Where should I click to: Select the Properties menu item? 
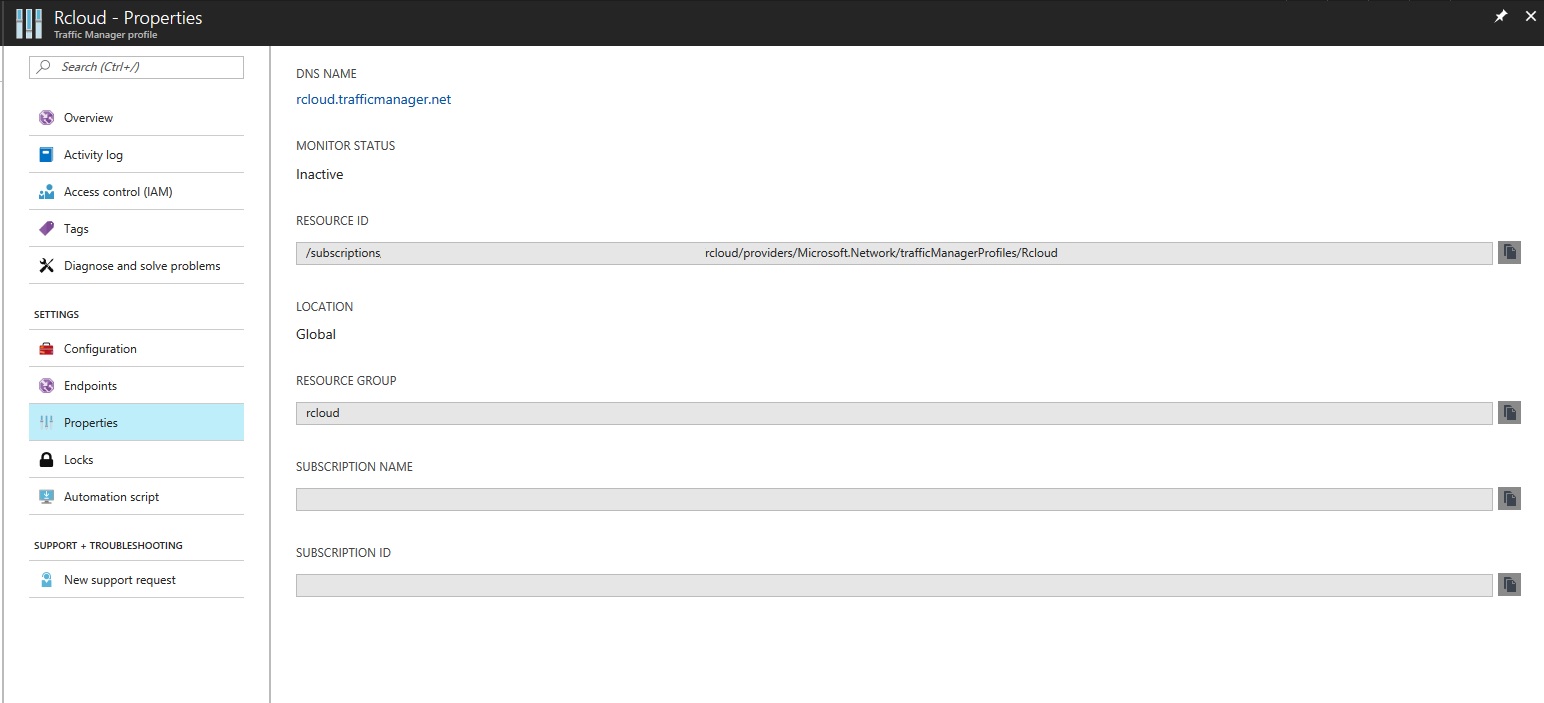tap(91, 423)
